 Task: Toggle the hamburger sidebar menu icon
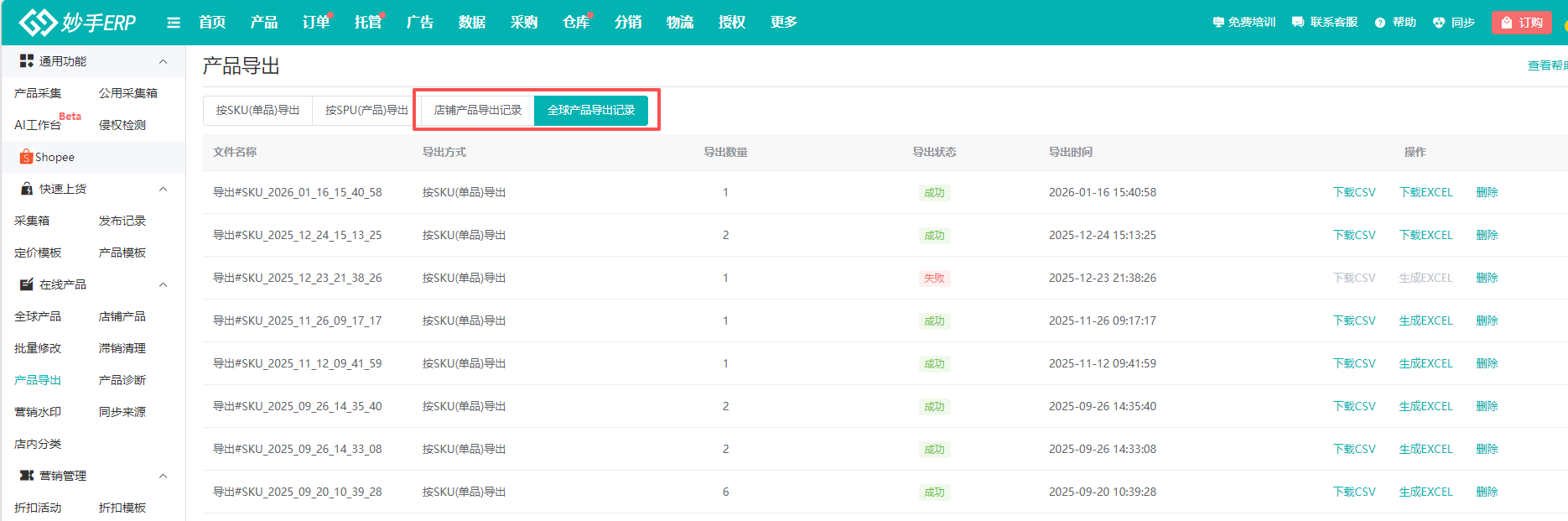click(174, 23)
